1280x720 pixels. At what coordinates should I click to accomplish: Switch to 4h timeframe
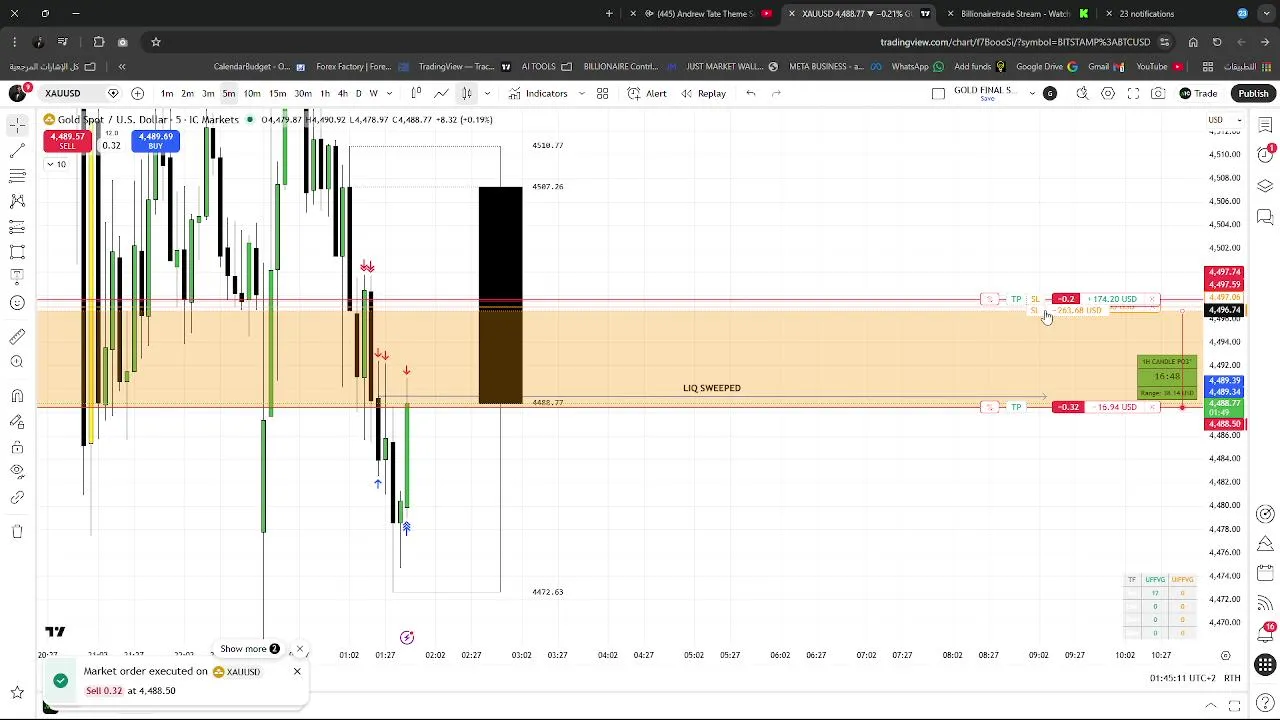(343, 93)
